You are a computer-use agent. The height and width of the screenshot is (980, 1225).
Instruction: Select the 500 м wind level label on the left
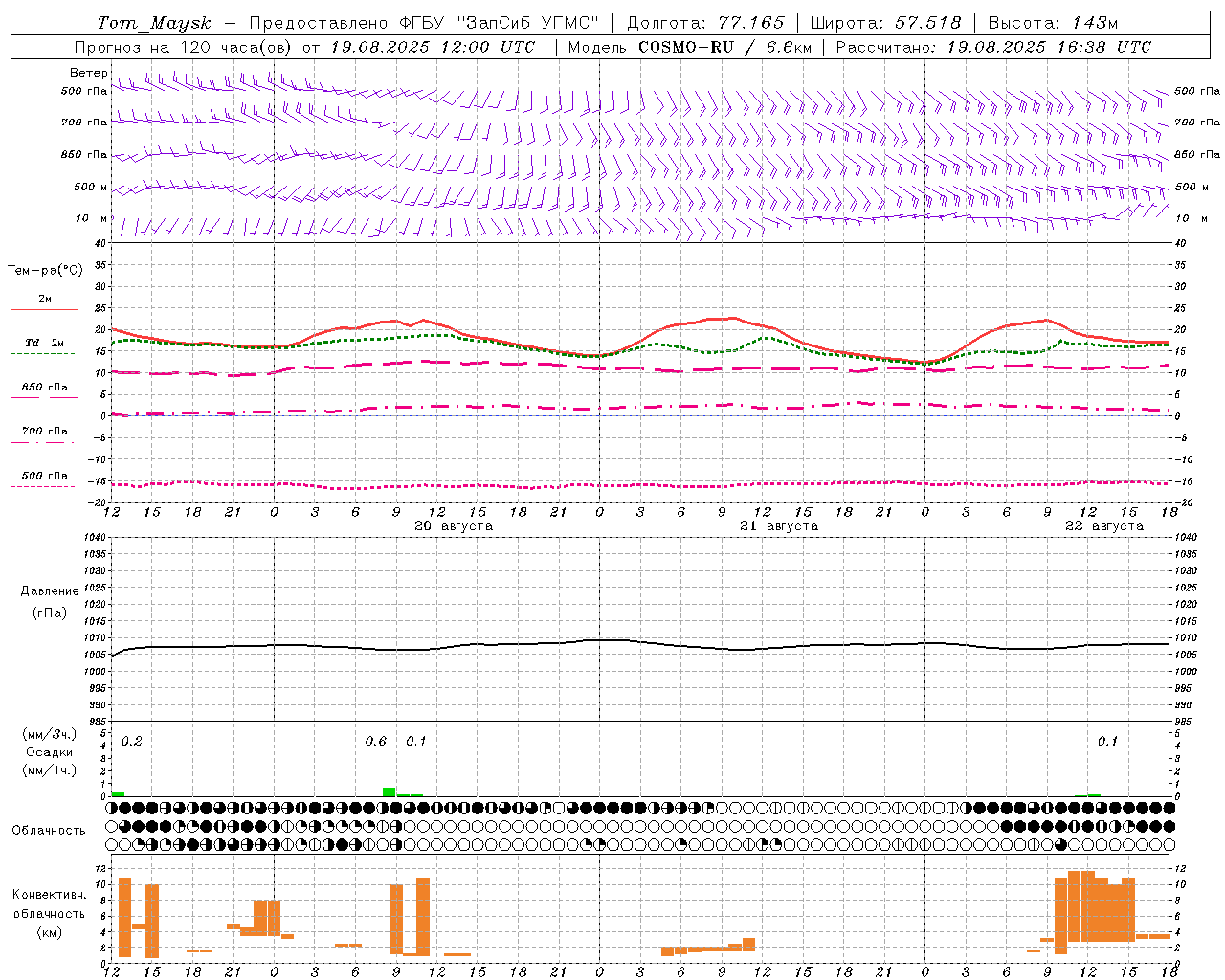[91, 187]
